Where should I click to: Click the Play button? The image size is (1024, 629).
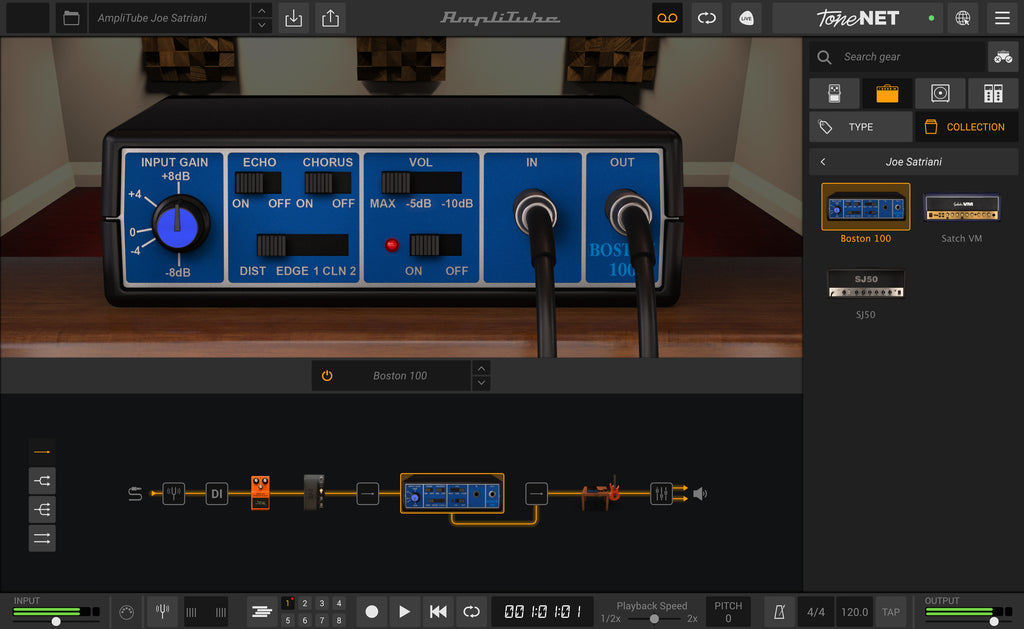click(x=404, y=611)
